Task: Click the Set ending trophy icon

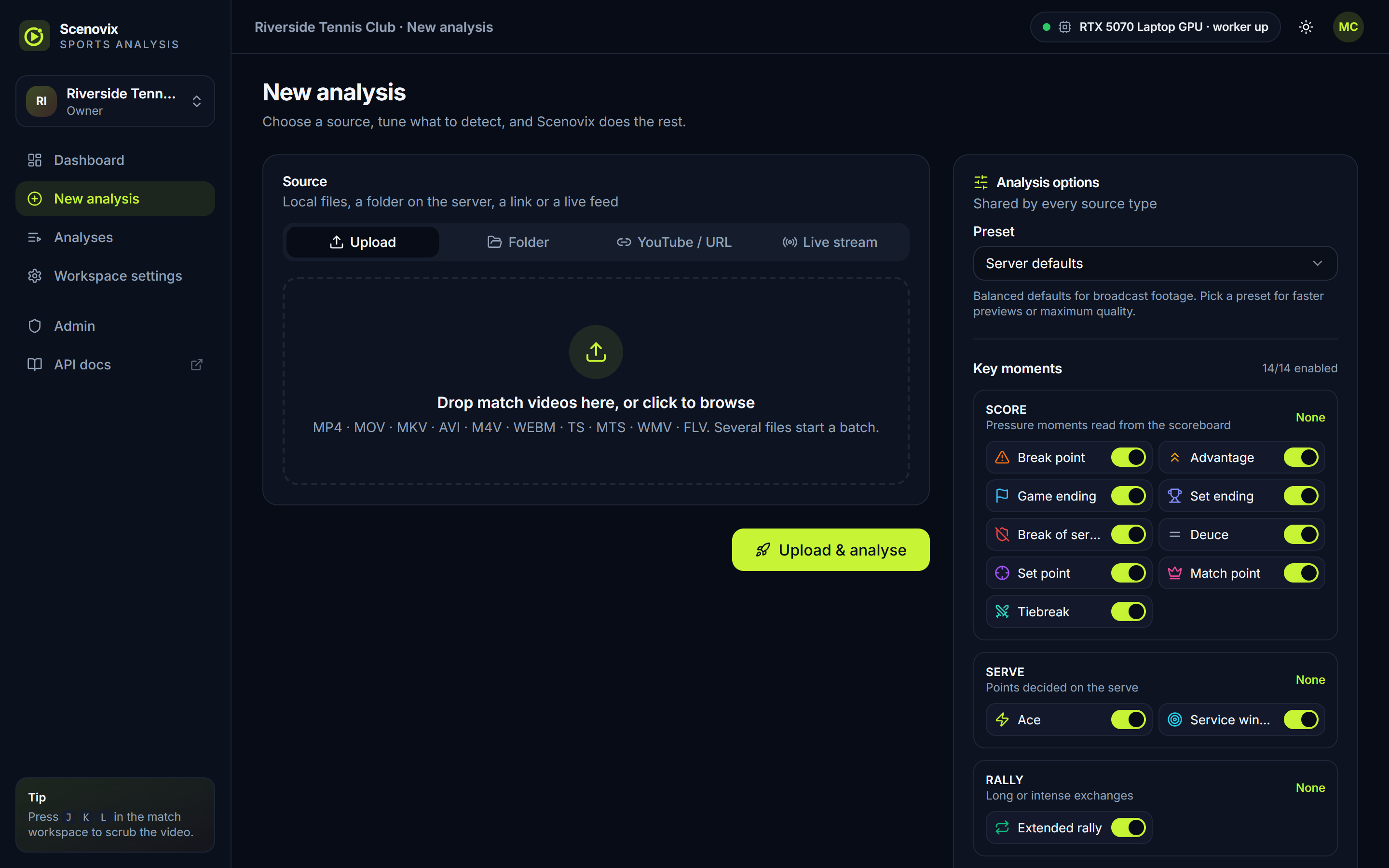Action: click(x=1175, y=496)
